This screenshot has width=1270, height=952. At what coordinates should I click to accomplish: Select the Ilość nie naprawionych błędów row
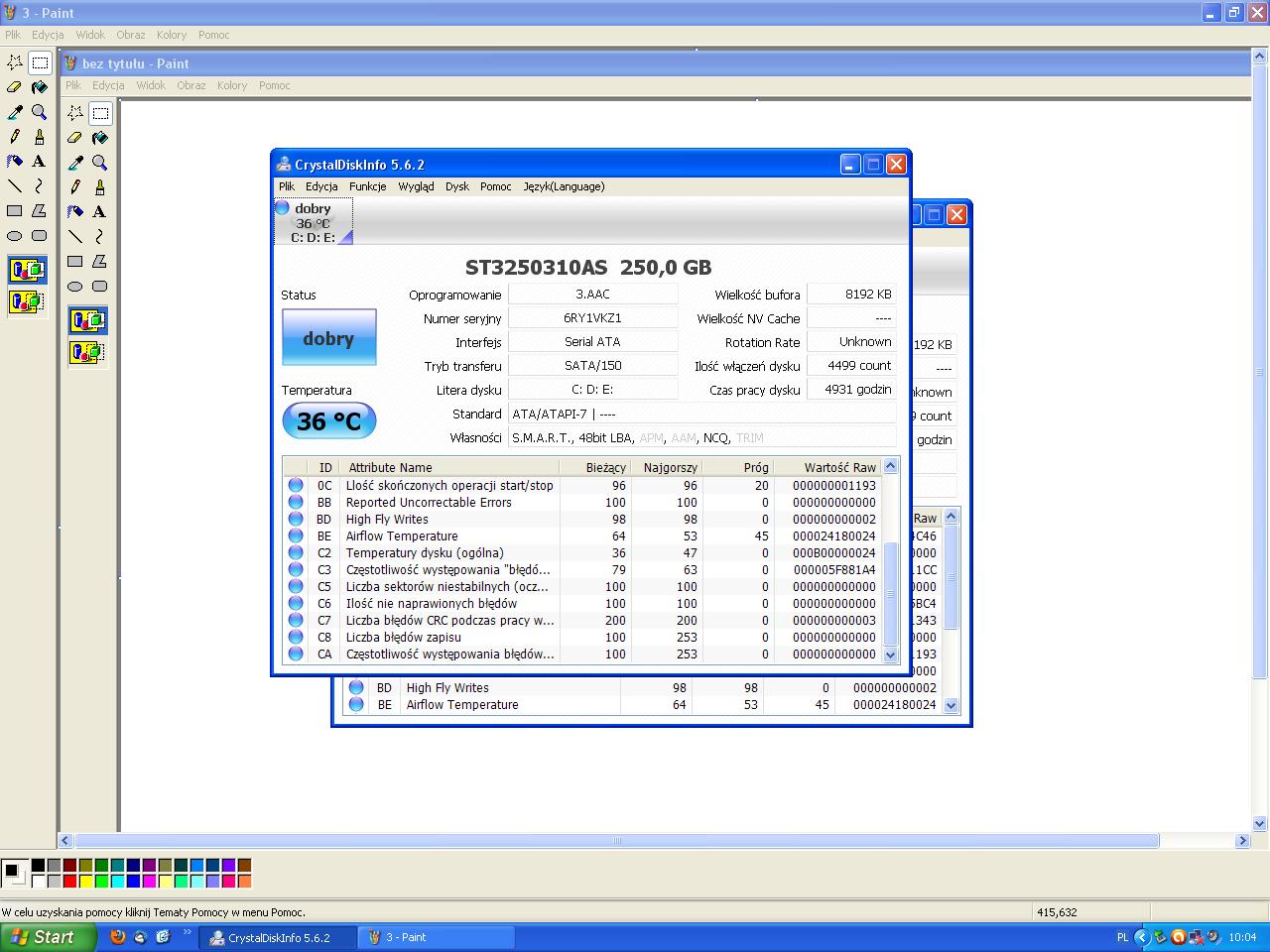point(582,604)
